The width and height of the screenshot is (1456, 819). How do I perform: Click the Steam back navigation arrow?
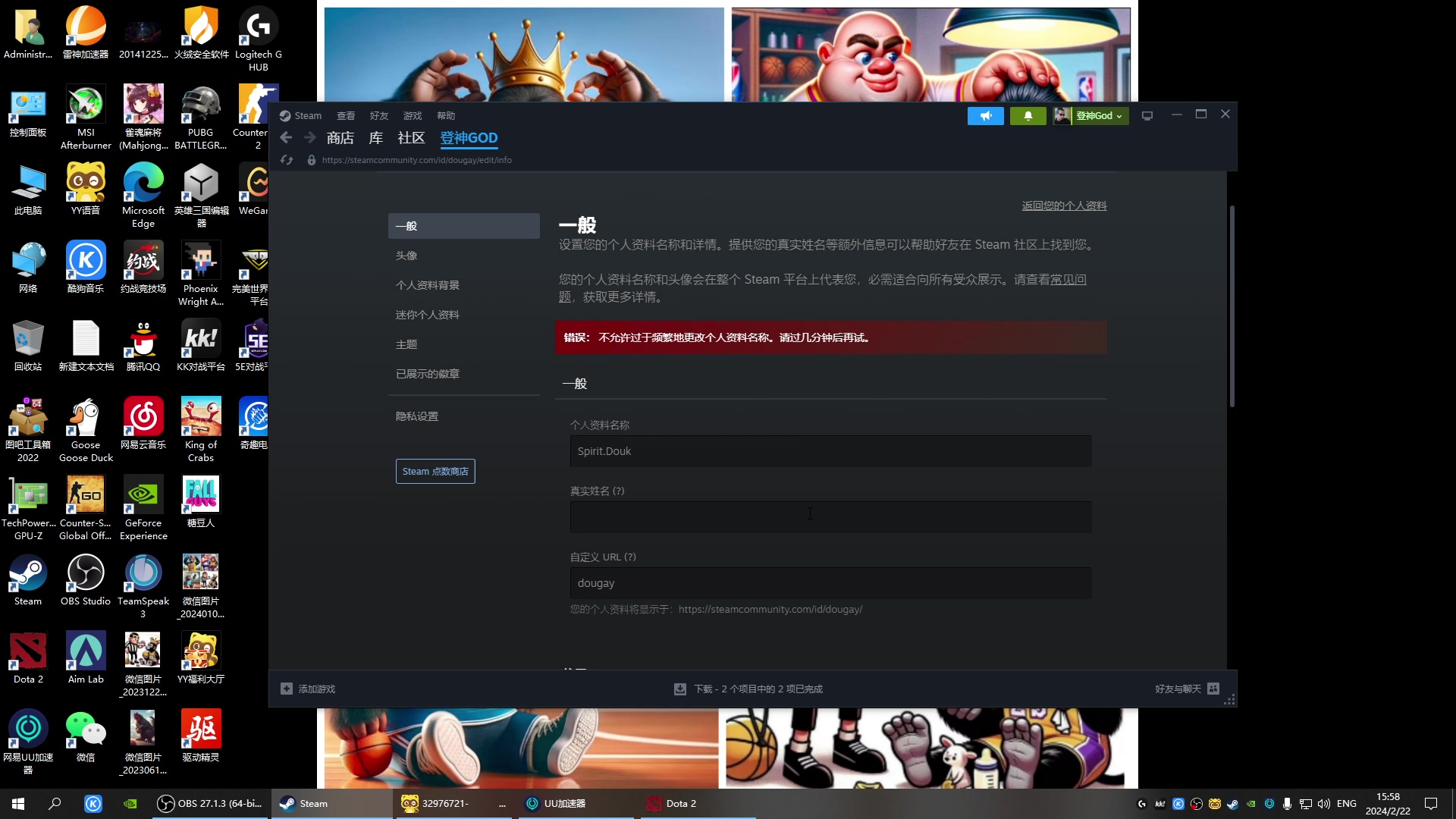click(x=286, y=137)
